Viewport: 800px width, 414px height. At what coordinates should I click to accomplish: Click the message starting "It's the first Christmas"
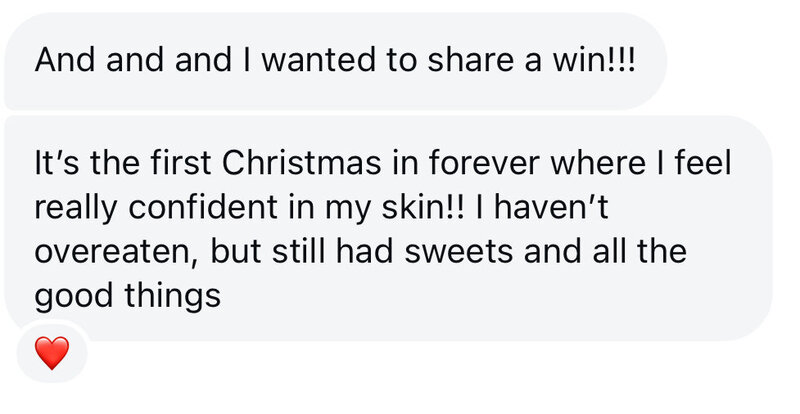388,226
